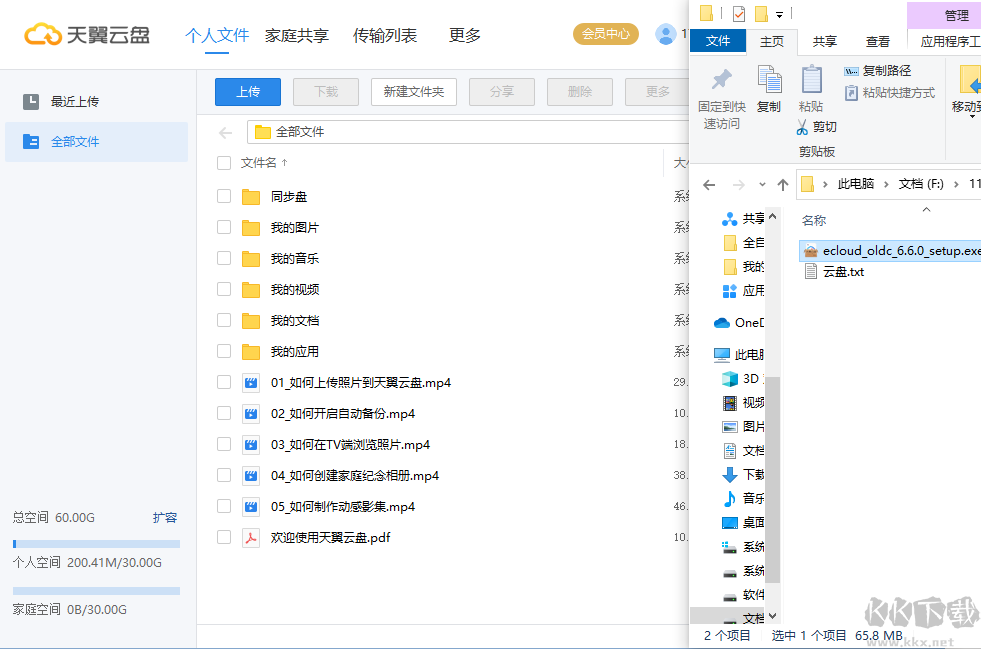Screen dimensions: 981x649
Task: Open the 更多 menu in the cloud drive toolbar
Action: click(x=657, y=91)
